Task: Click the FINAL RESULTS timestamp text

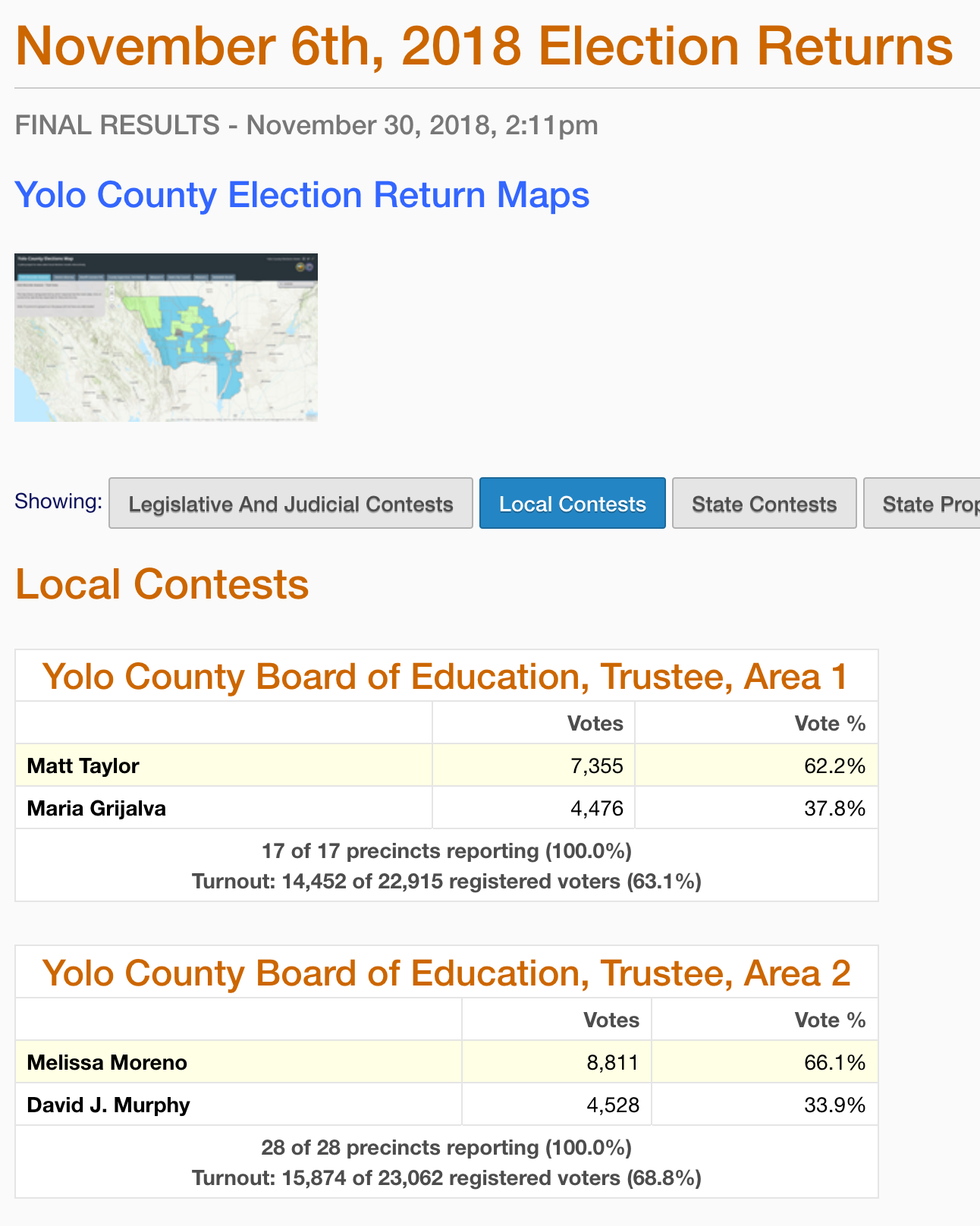Action: (x=306, y=124)
